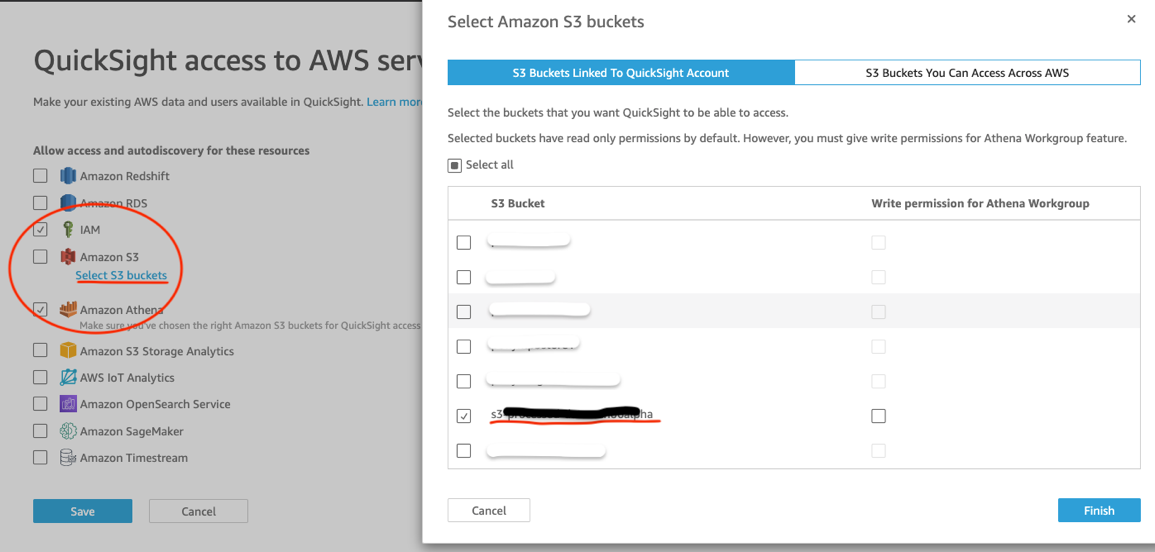The height and width of the screenshot is (552, 1155).
Task: Click Write permission for Athena Workgroup header
Action: pyautogui.click(x=980, y=203)
